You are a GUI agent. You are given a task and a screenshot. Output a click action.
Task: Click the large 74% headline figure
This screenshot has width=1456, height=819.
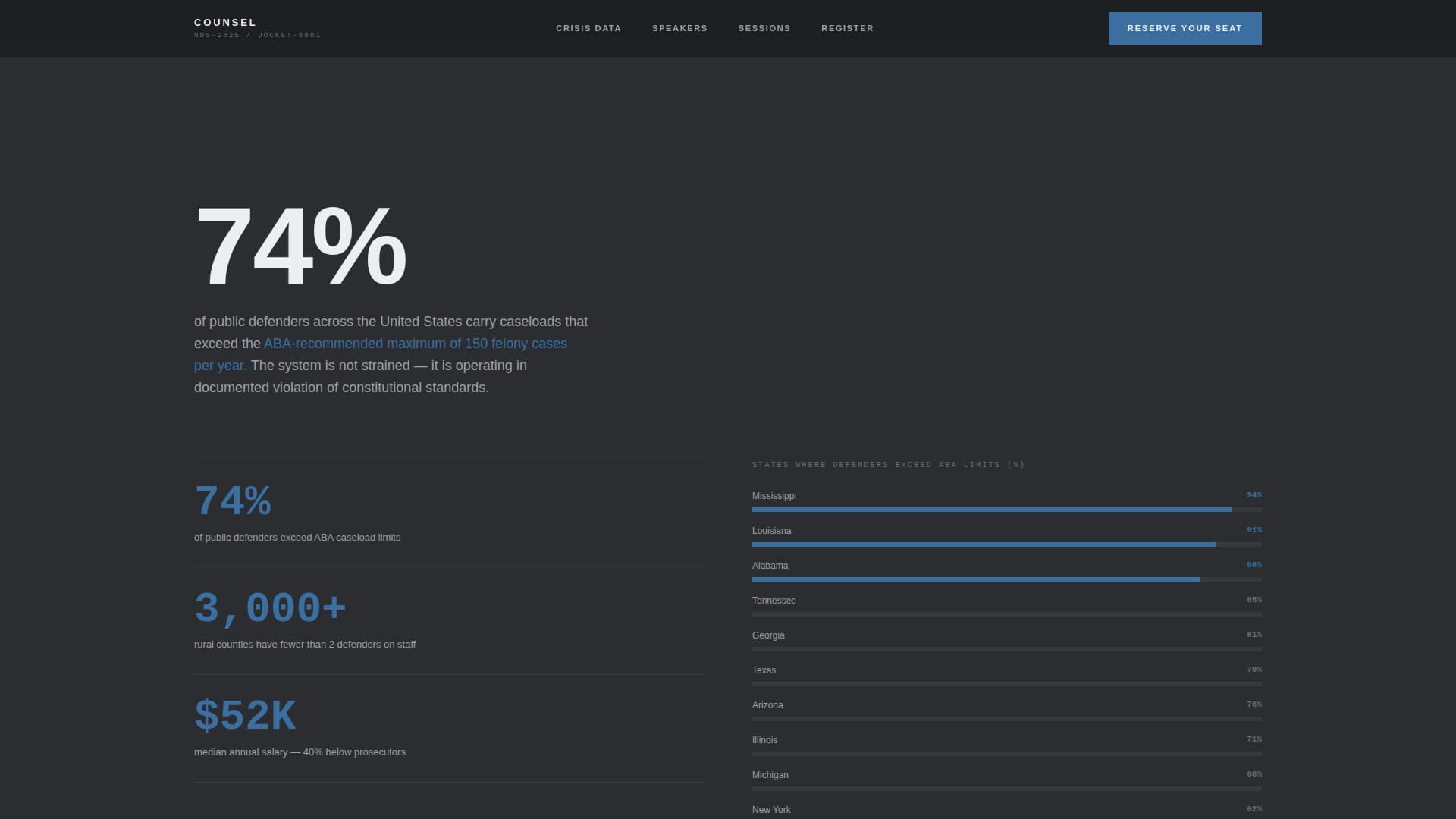pos(300,246)
